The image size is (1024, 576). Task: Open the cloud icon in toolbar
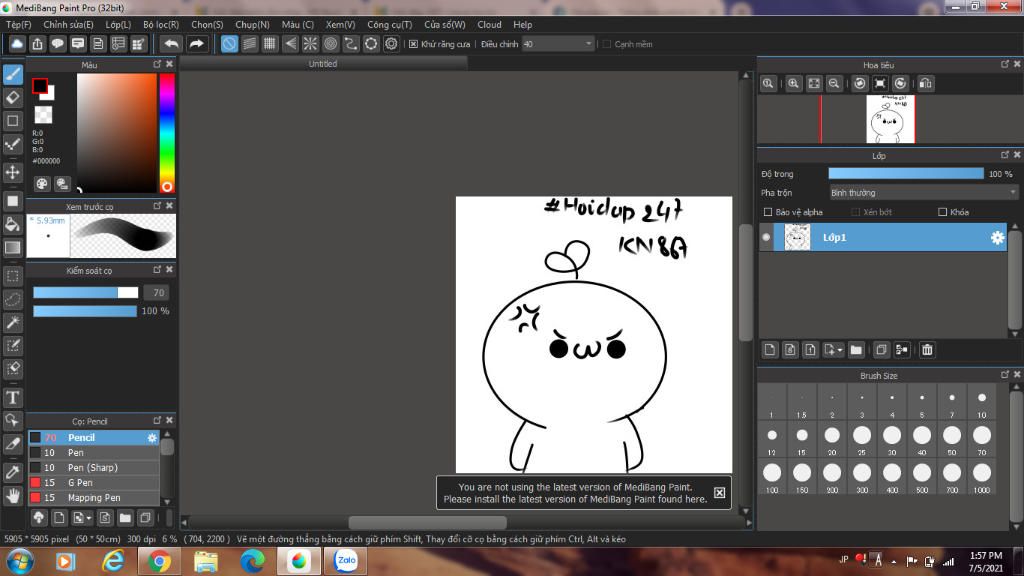tap(17, 44)
